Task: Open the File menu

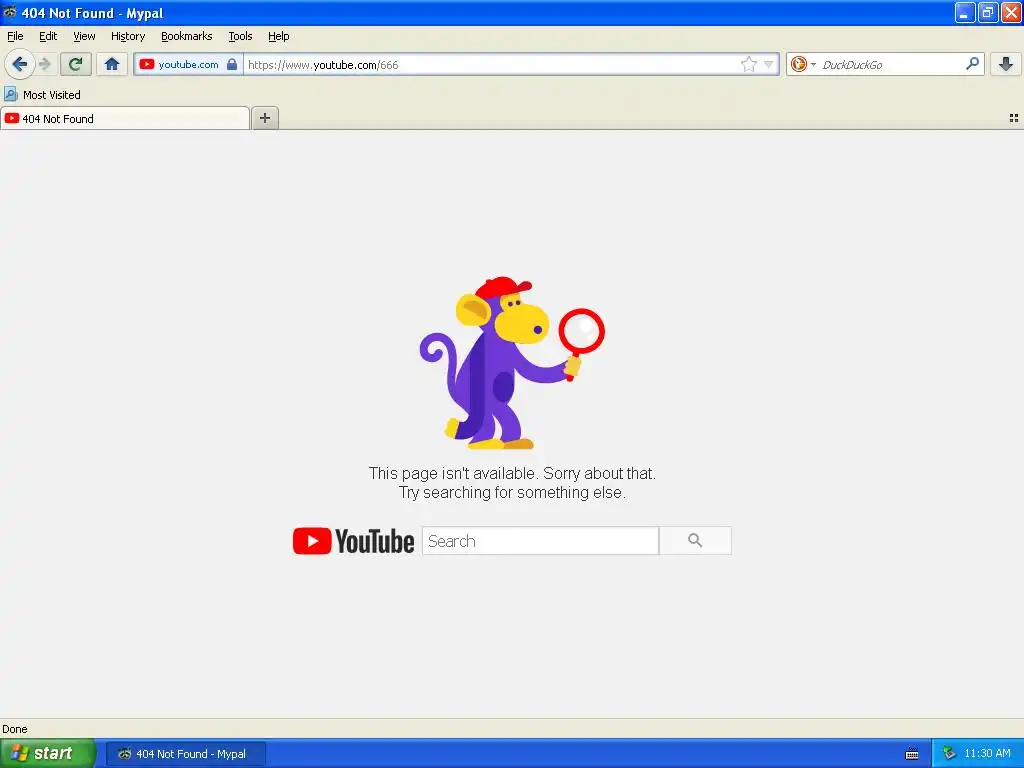Action: point(15,36)
